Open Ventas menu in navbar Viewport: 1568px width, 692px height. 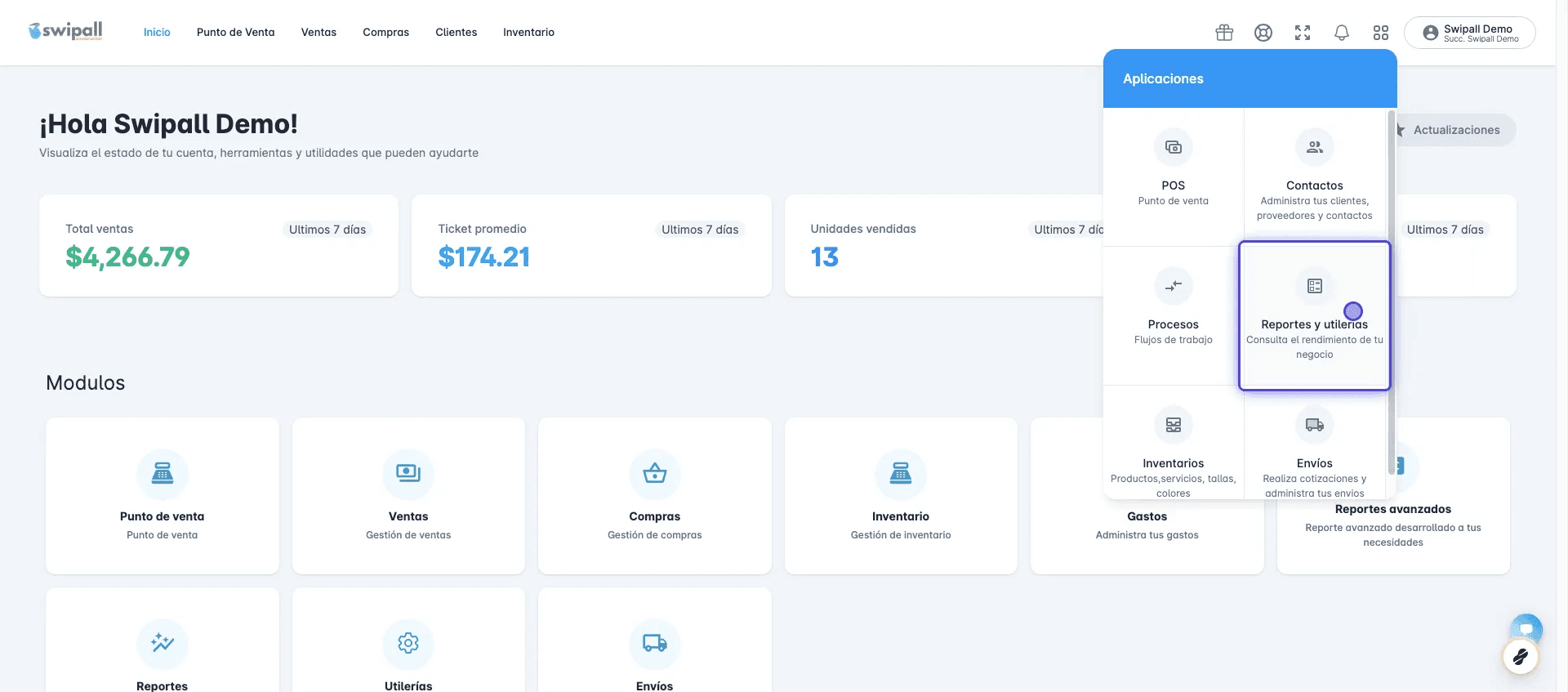click(318, 33)
